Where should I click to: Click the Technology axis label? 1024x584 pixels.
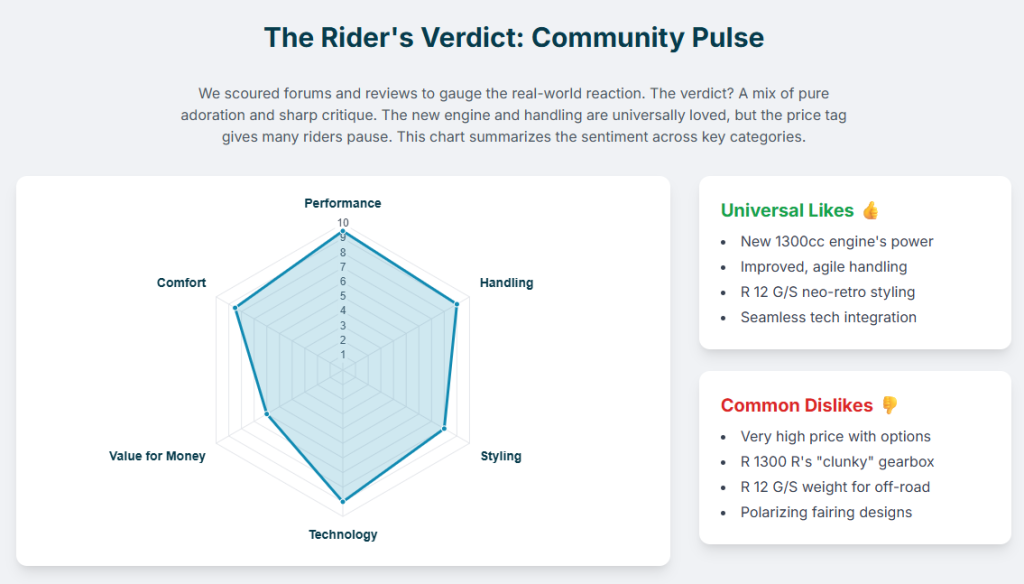[x=343, y=534]
